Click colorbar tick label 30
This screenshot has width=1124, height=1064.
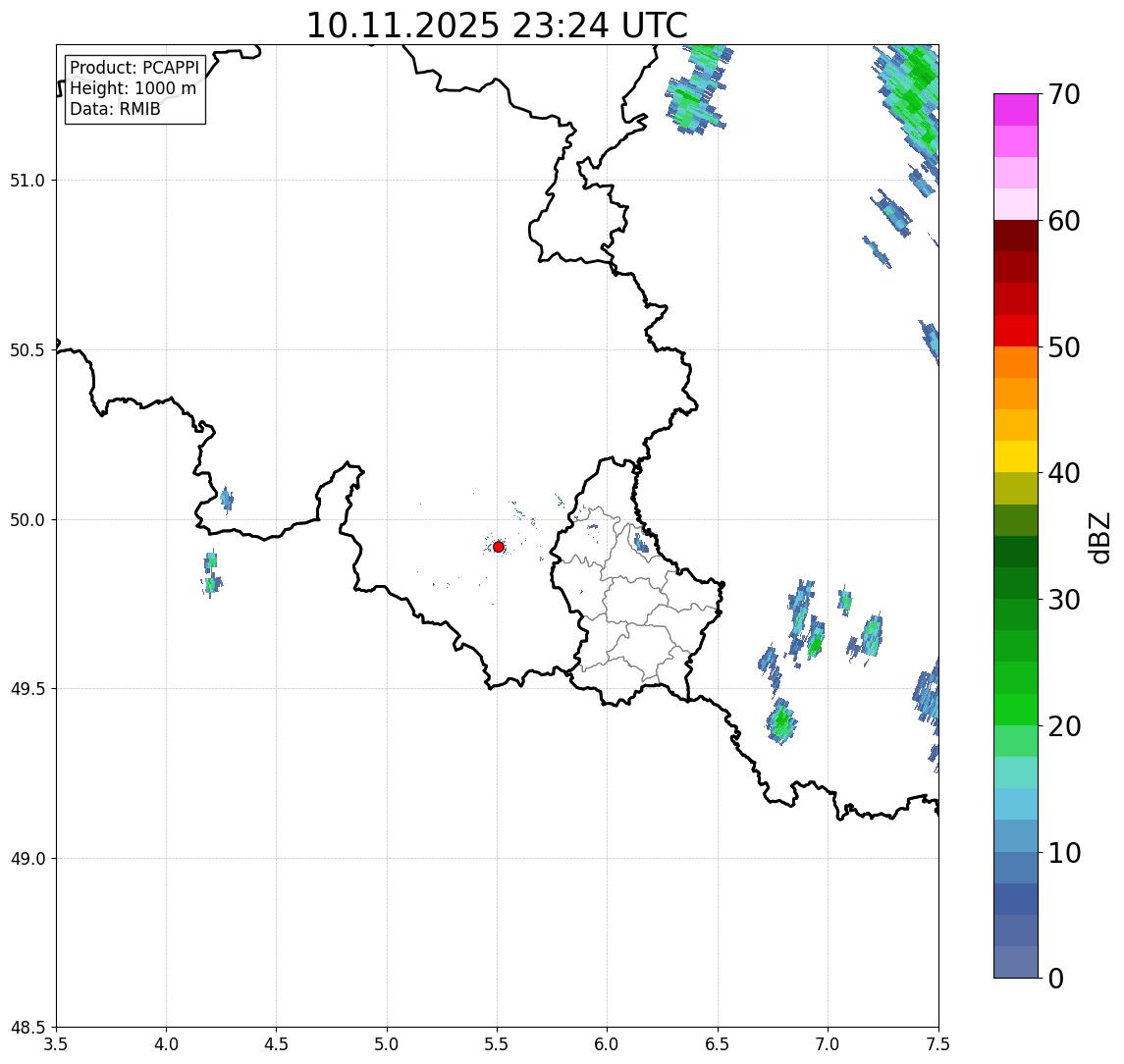1064,600
